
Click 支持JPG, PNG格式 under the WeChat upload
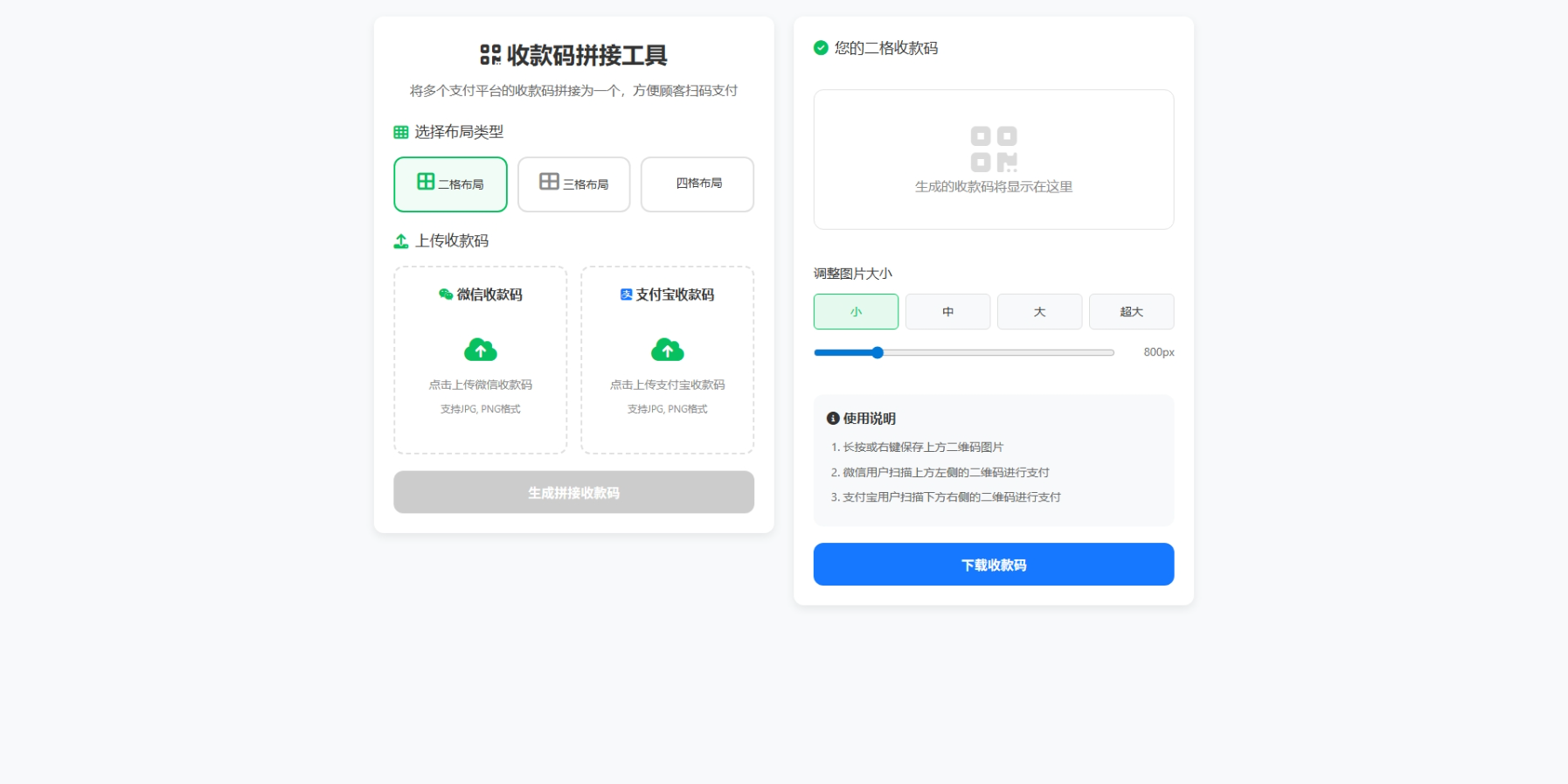[x=481, y=409]
